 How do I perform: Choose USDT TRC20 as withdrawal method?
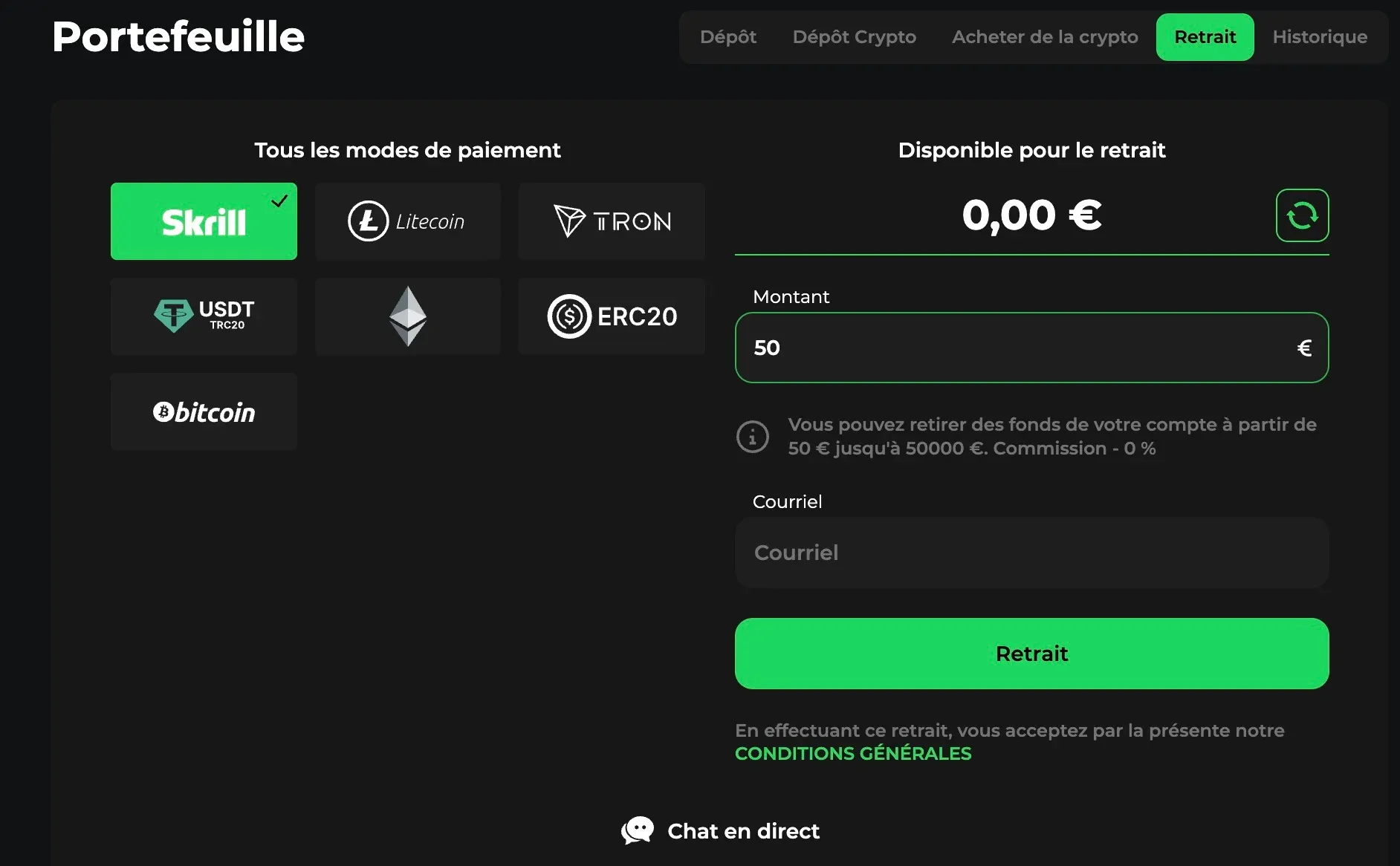click(x=204, y=316)
